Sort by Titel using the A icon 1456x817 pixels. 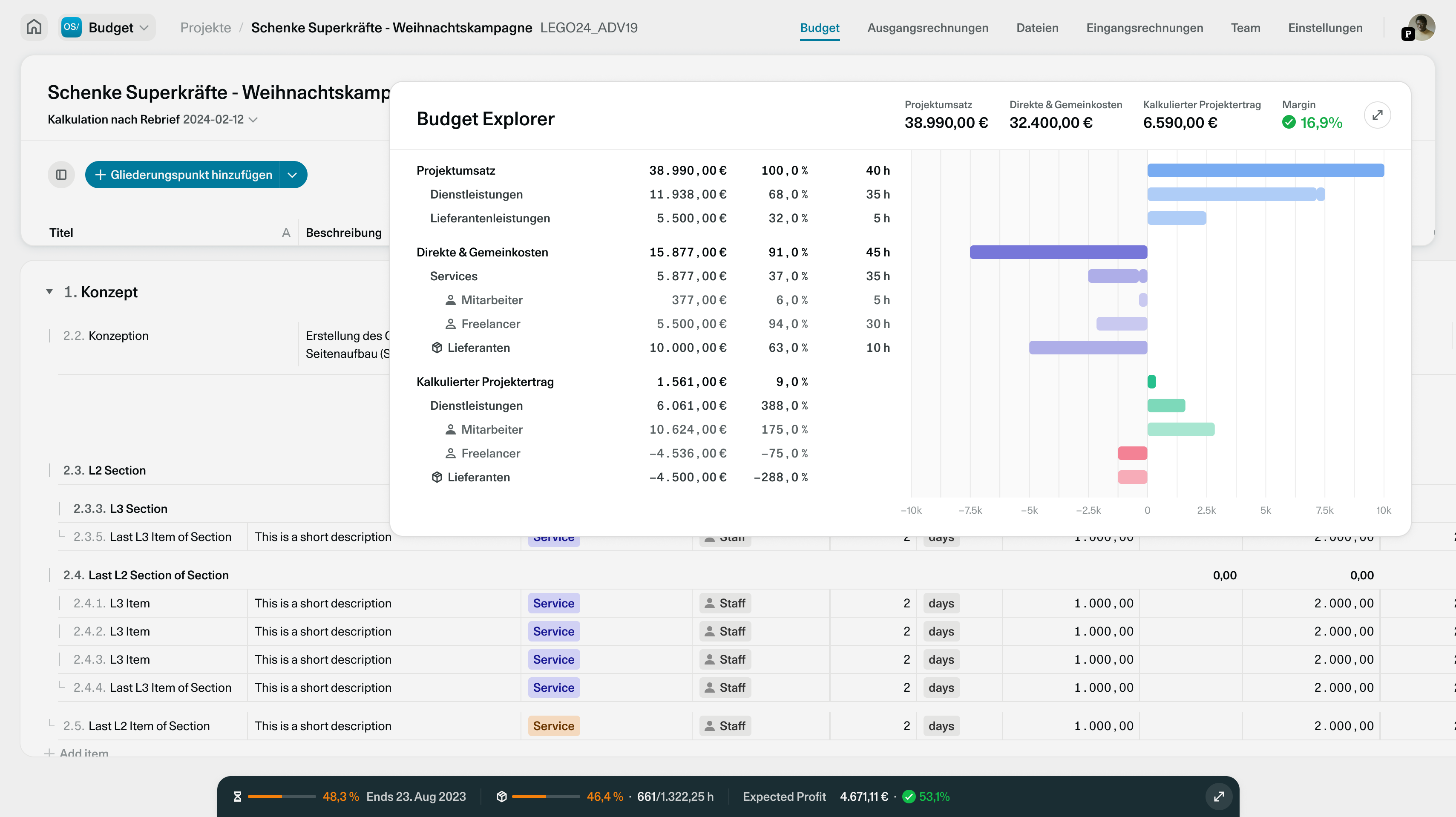pos(287,232)
